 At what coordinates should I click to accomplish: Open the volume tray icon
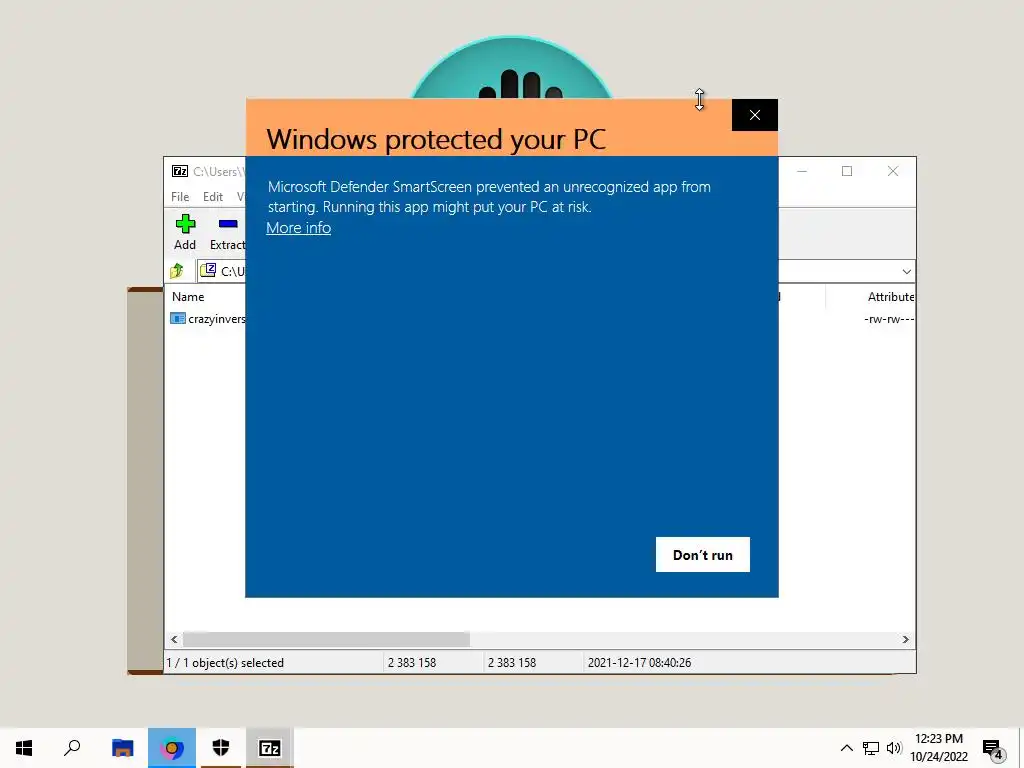coord(894,748)
